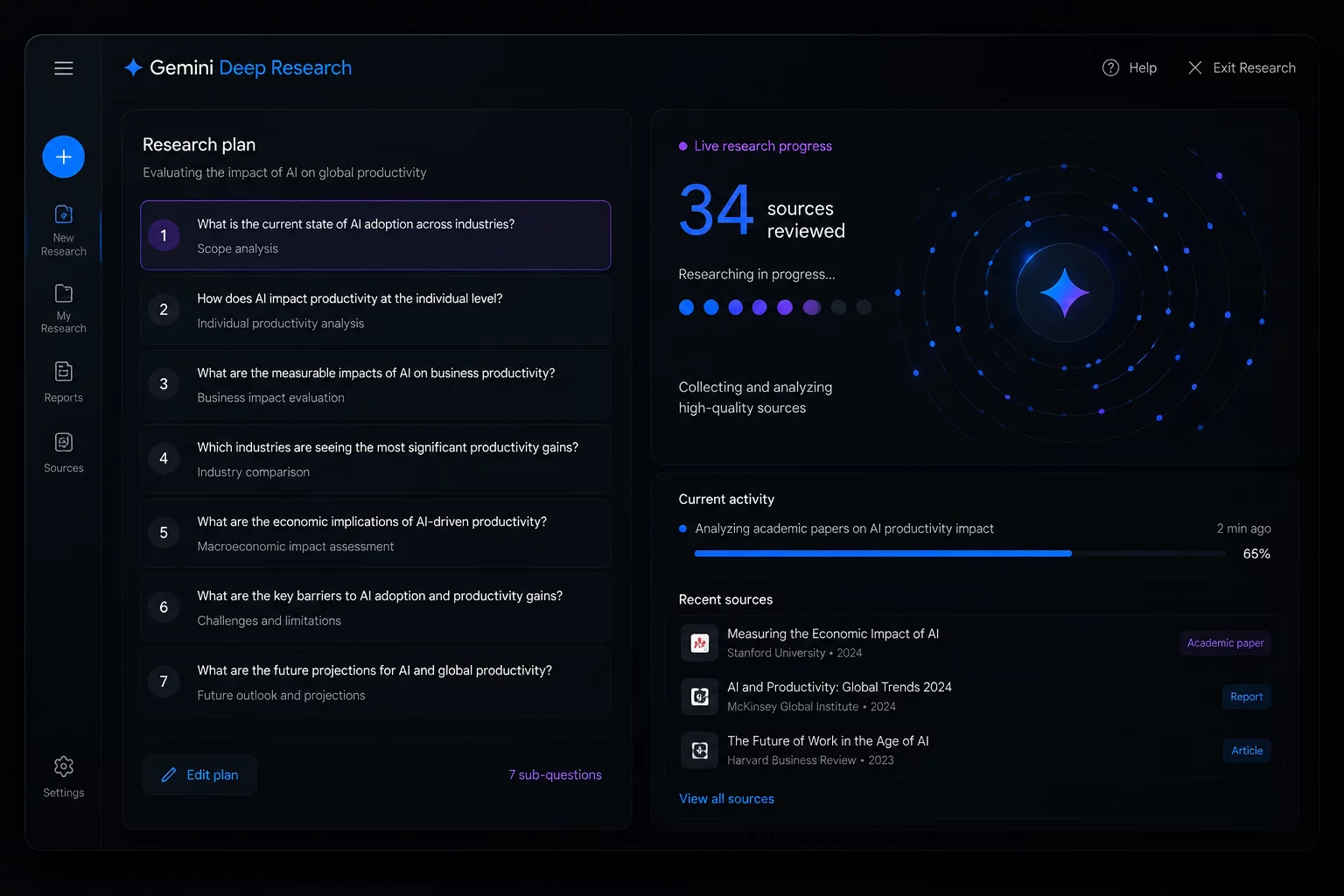Viewport: 1344px width, 896px height.
Task: Select step number 7 badge
Action: 164,682
